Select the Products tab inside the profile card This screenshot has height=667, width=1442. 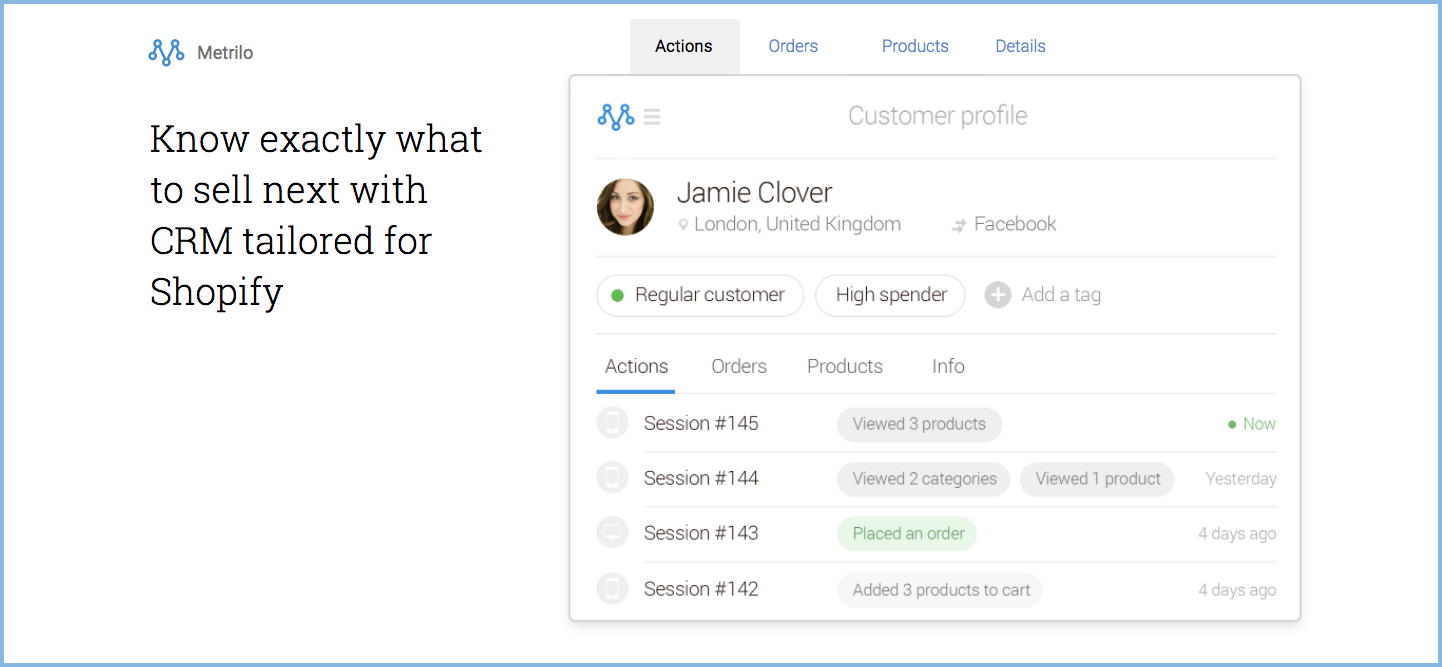845,366
